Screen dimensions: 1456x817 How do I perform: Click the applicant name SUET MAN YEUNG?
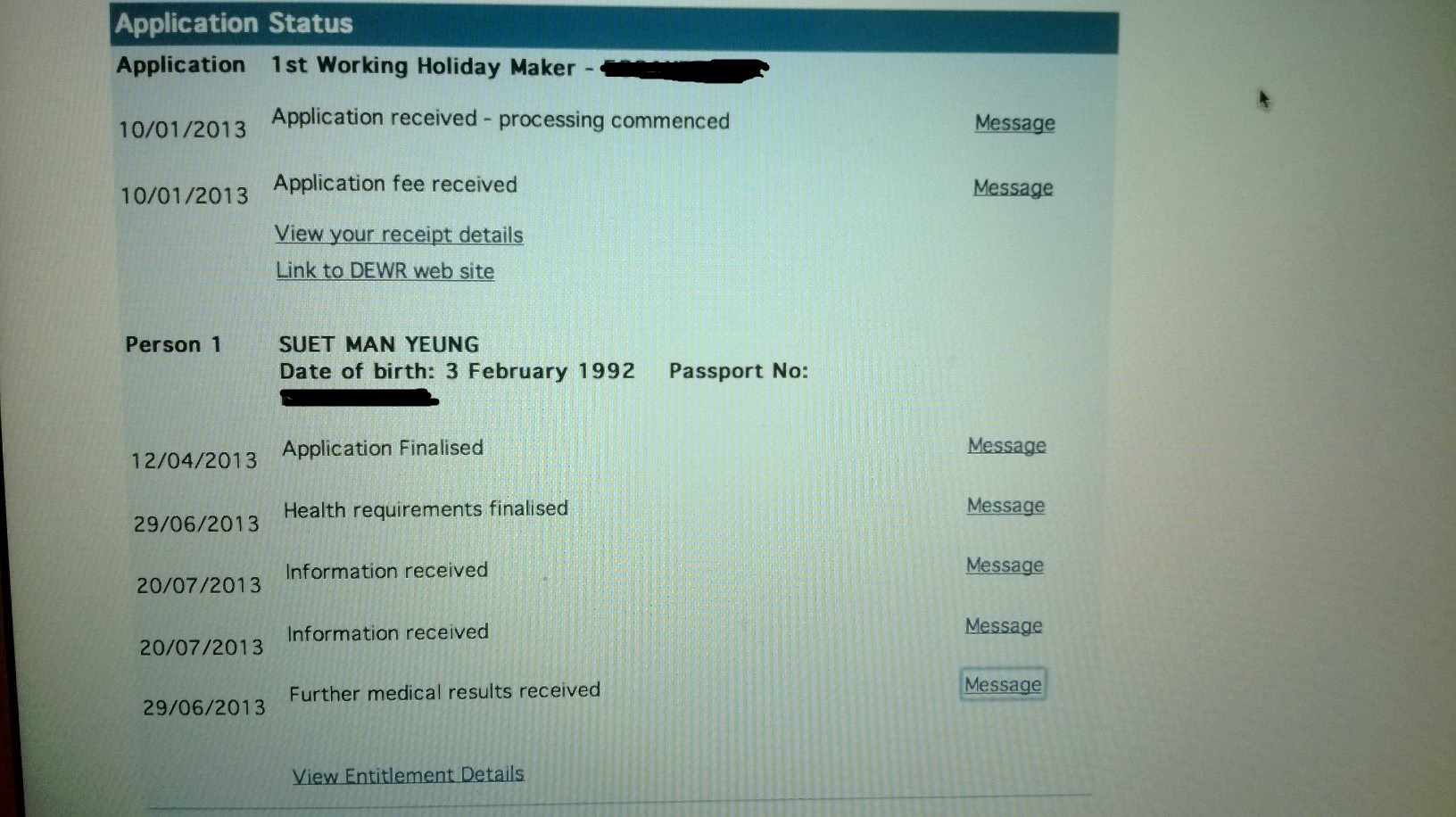pos(378,344)
